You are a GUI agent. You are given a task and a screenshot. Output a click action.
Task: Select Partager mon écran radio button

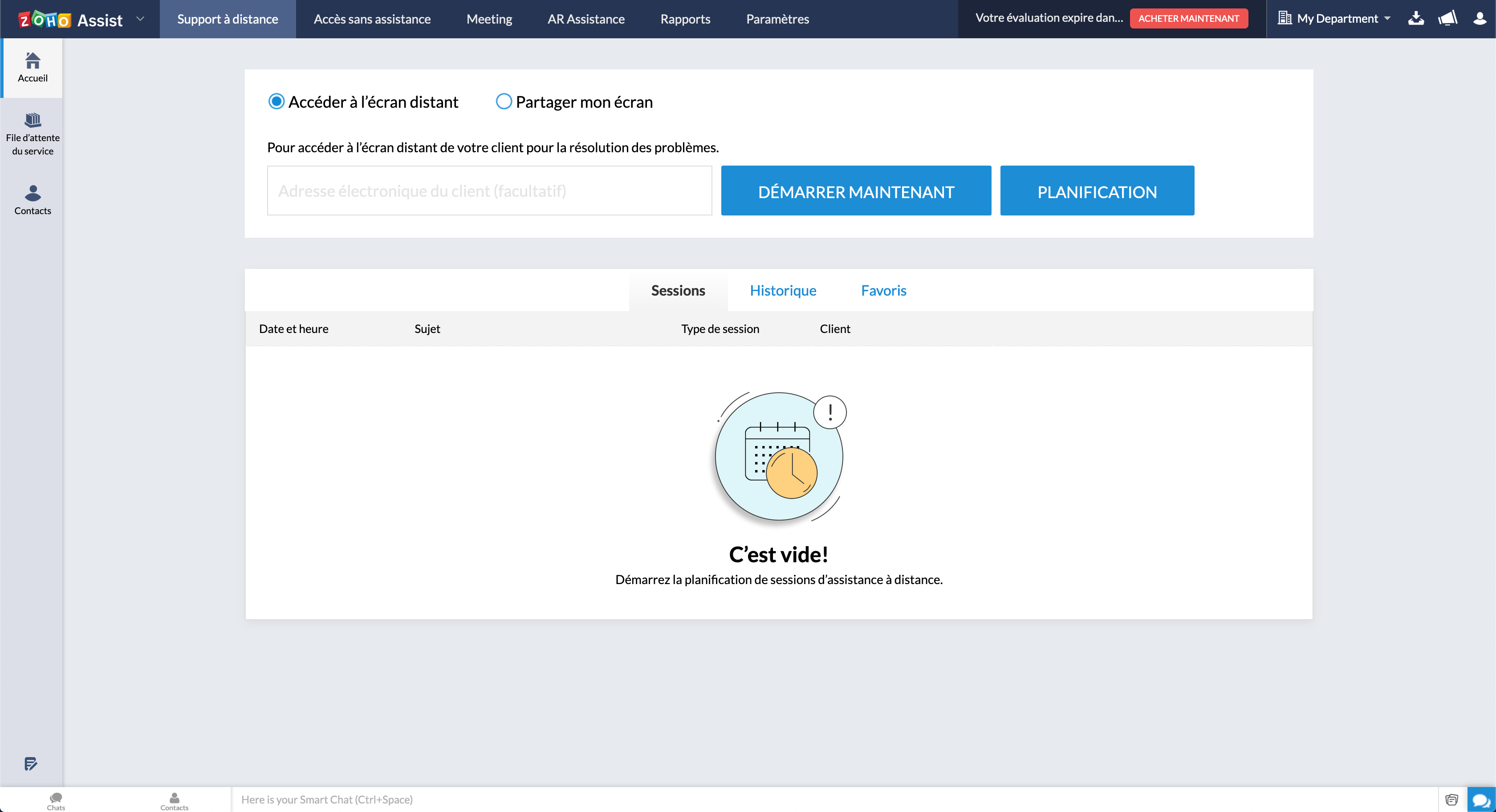[x=504, y=101]
